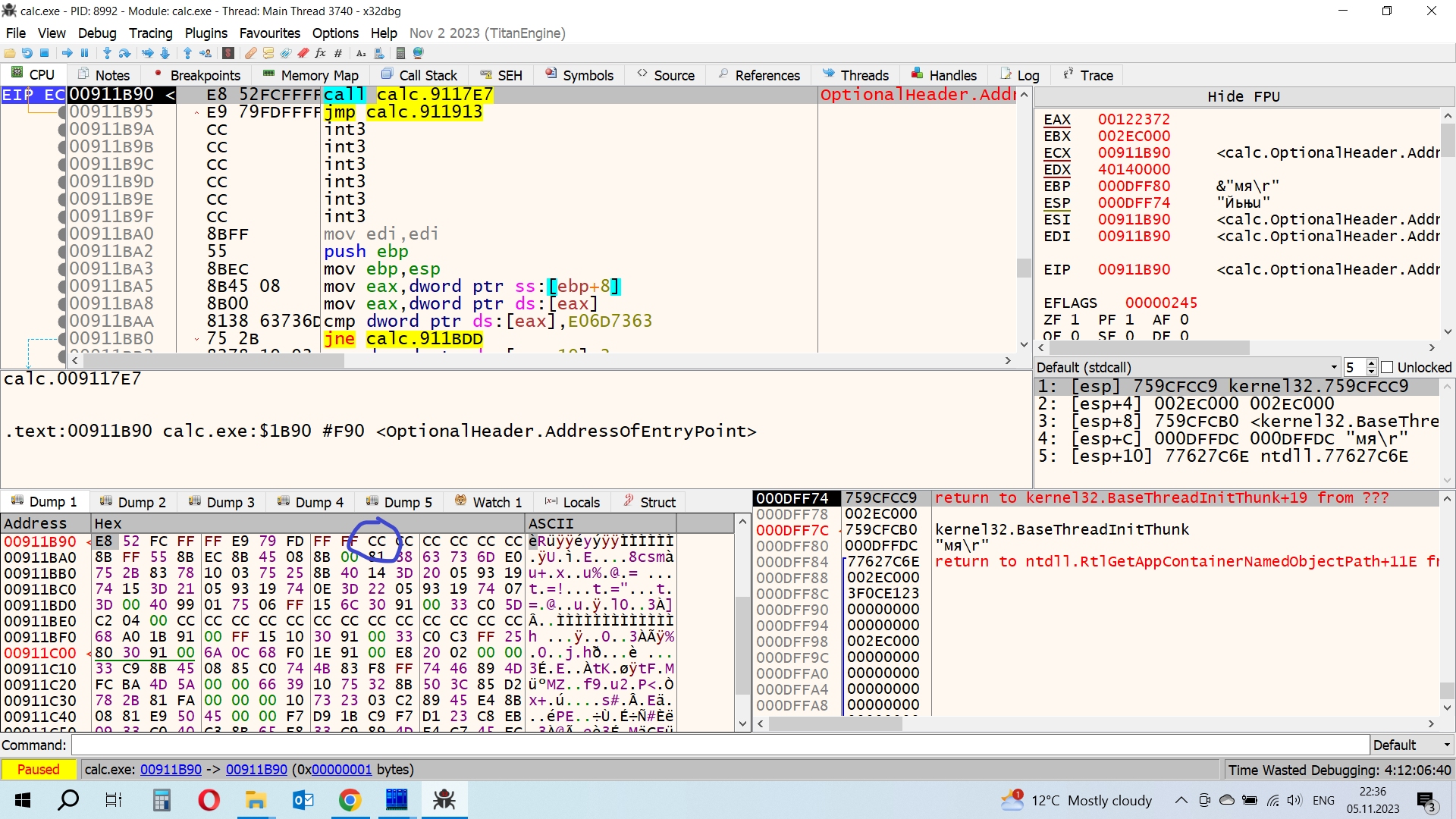Open the Calculator tool icon
Image resolution: width=1456 pixels, height=819 pixels.
pyautogui.click(x=402, y=53)
